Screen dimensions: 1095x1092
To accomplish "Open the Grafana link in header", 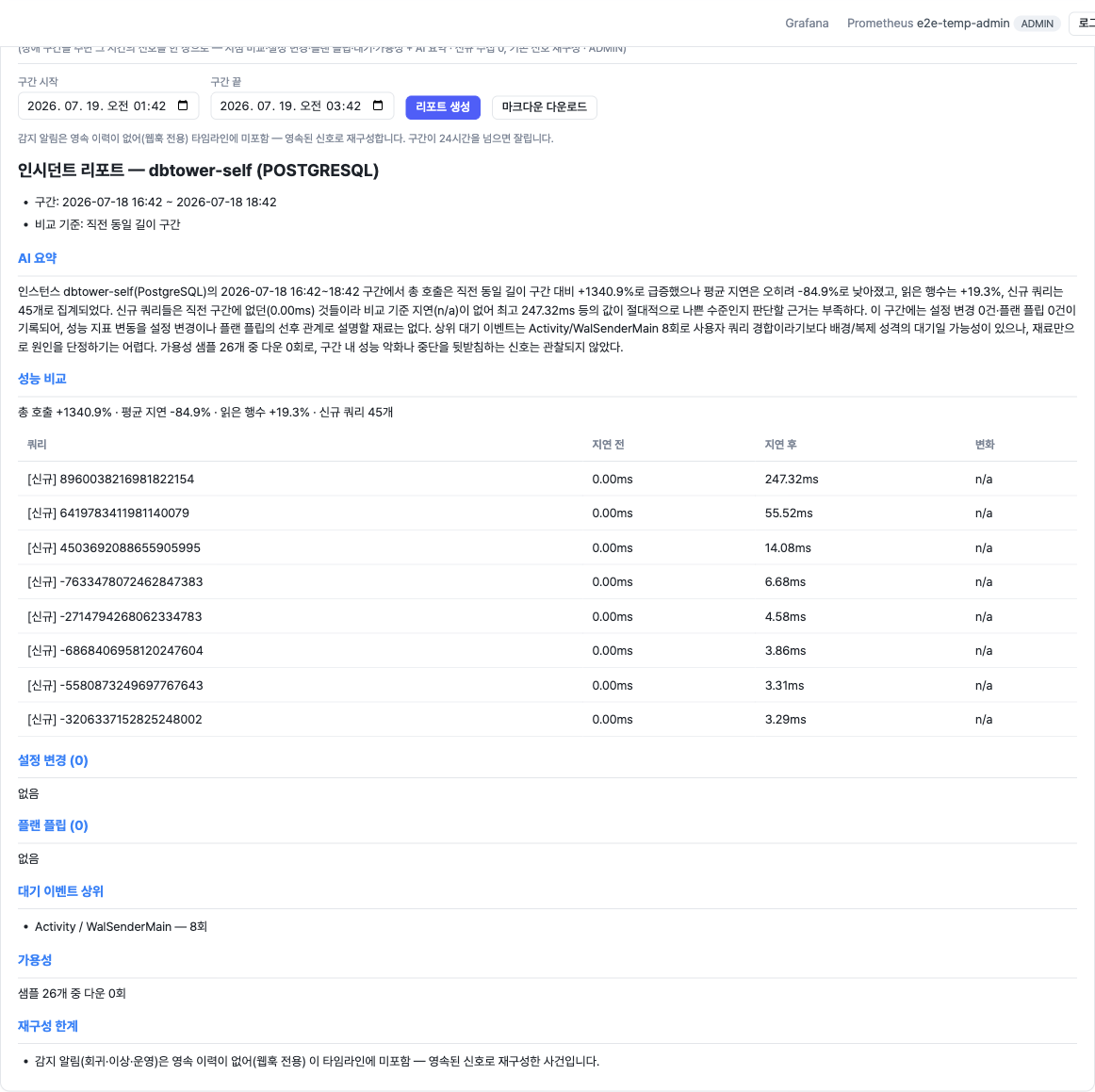I will click(x=807, y=23).
